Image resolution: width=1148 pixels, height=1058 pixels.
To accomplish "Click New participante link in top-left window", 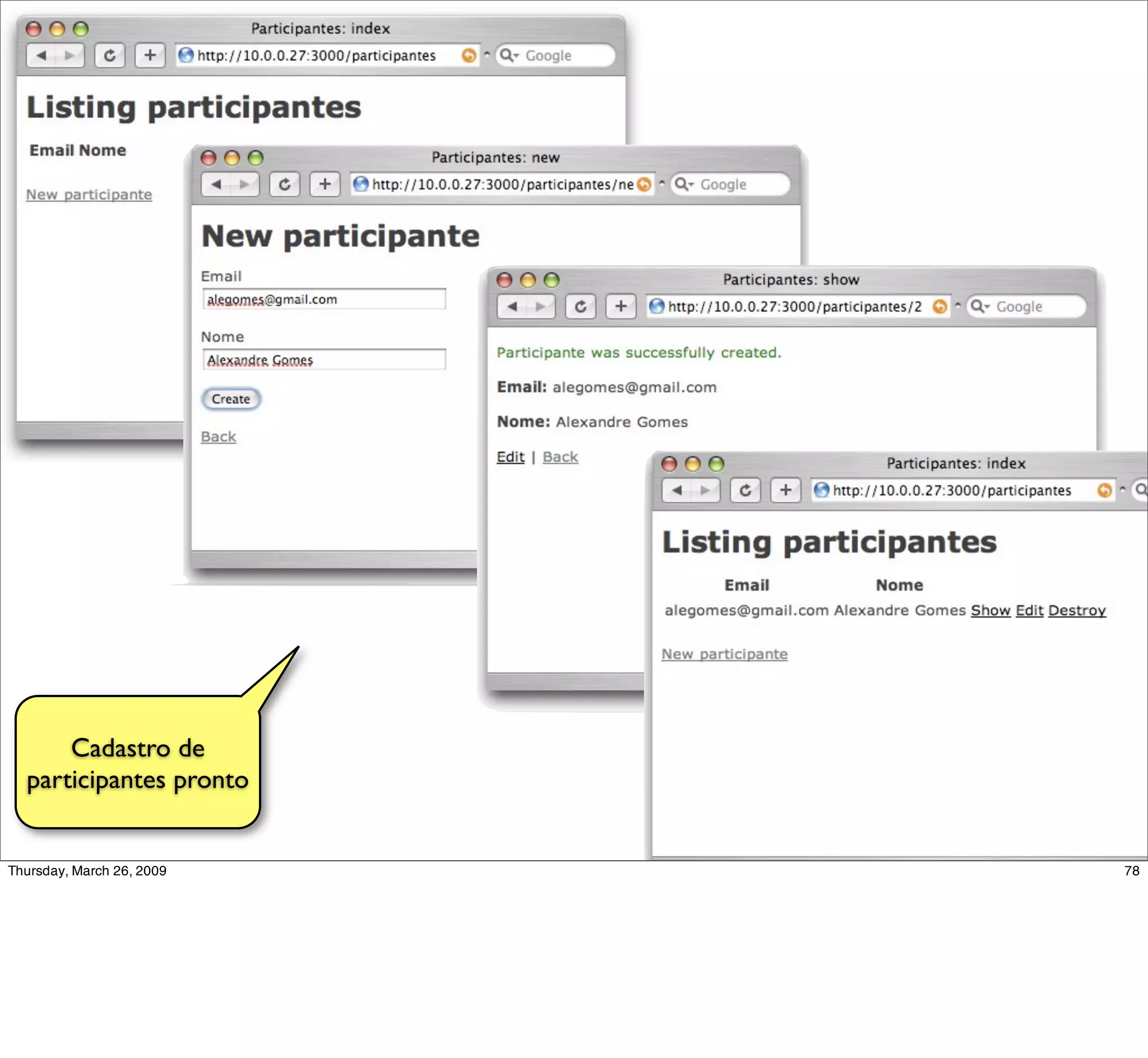I will tap(89, 194).
